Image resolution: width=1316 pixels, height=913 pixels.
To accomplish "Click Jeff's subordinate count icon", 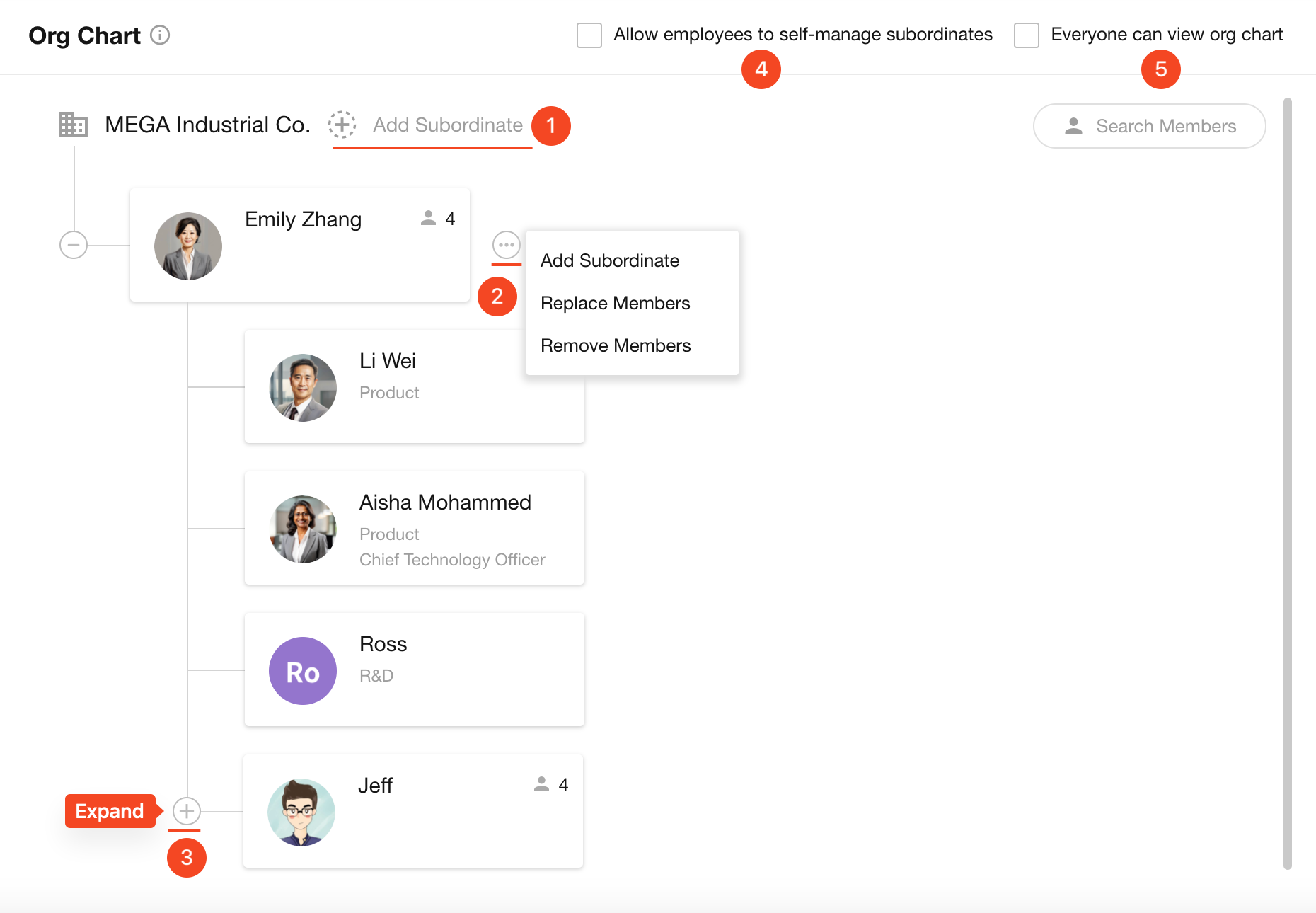I will 542,784.
